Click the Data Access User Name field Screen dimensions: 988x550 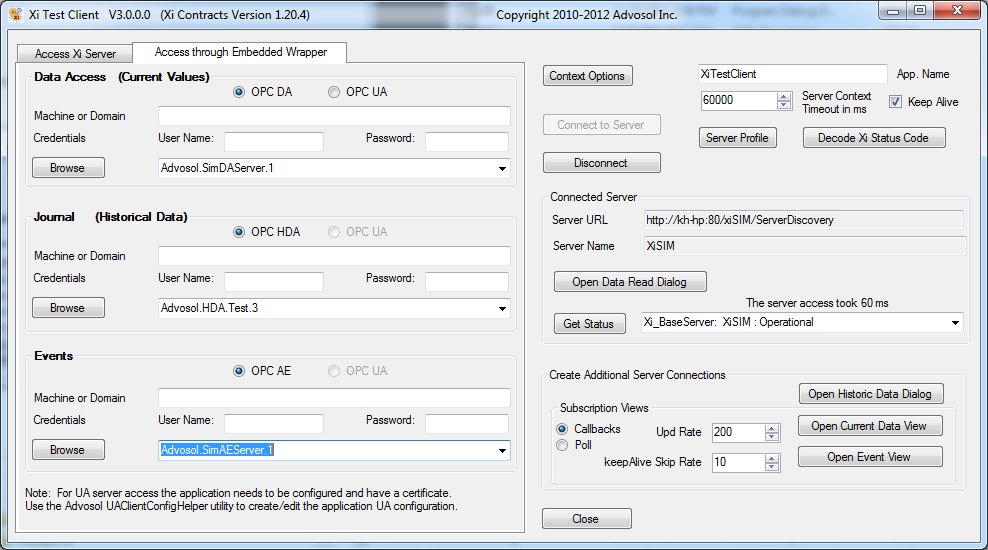tap(274, 142)
